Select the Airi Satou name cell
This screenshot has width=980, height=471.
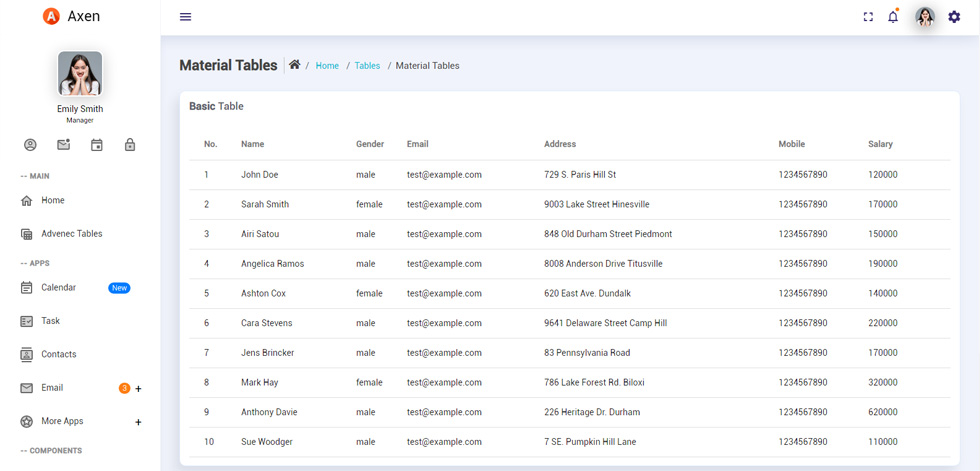coord(260,234)
